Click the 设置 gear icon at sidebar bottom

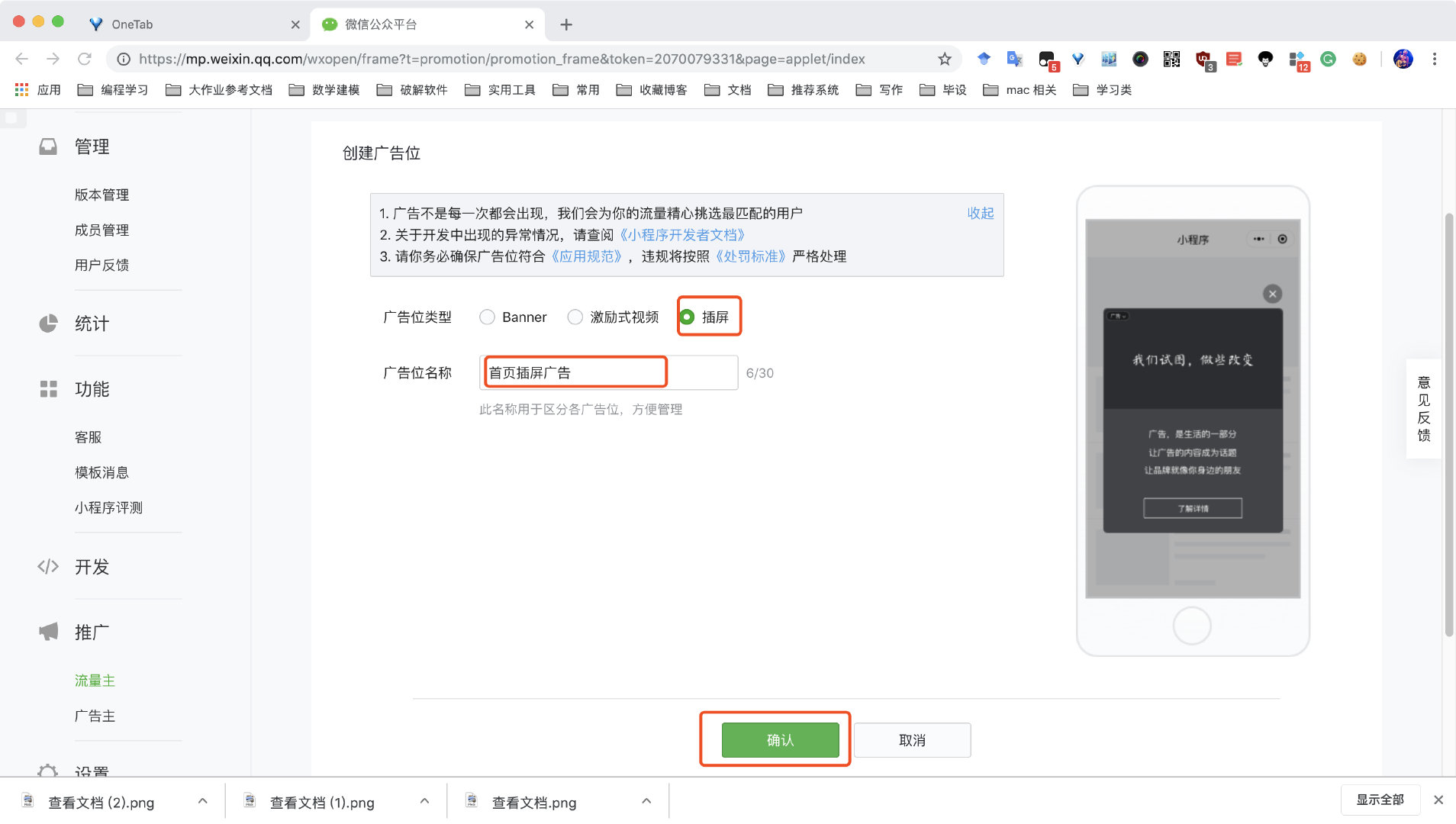(x=47, y=772)
